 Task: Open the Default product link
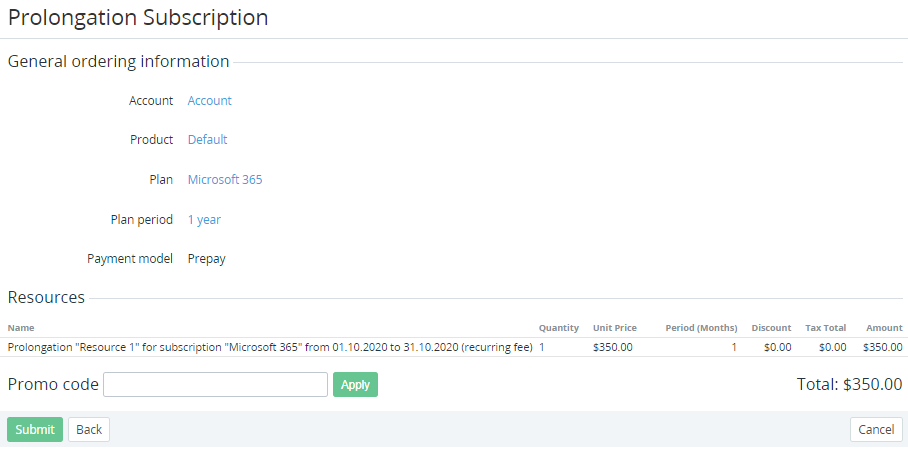(x=207, y=140)
